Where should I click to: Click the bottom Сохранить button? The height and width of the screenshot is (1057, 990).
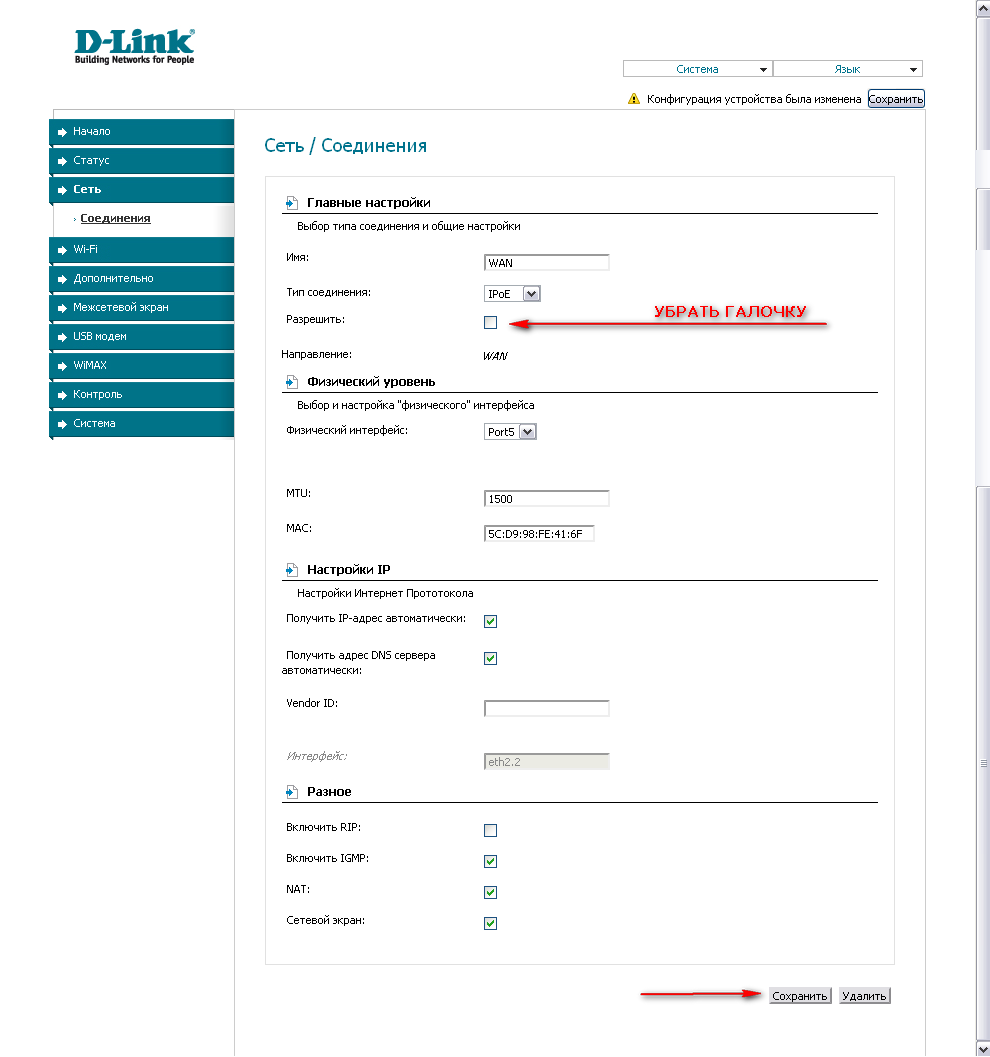tap(800, 996)
